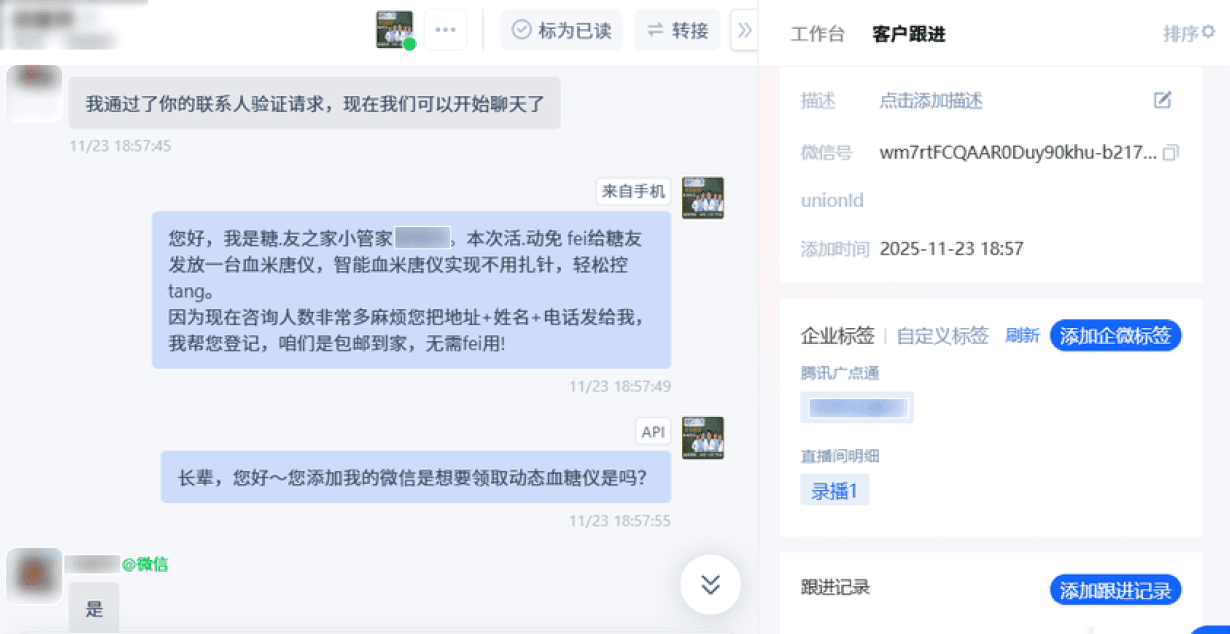1230x634 pixels.
Task: Copy the WeChat ID with copy icon
Action: (x=1171, y=153)
